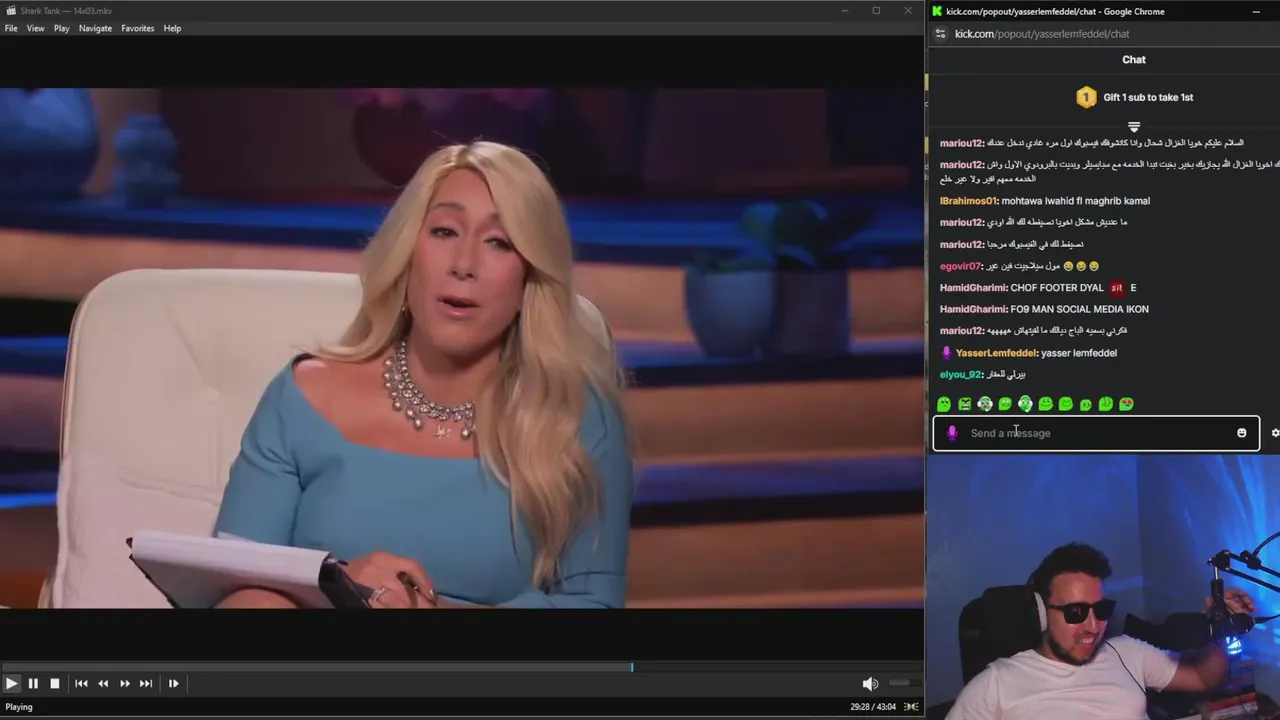The image size is (1280, 720).
Task: Fast forward with the double-right-arrow icon
Action: point(125,683)
